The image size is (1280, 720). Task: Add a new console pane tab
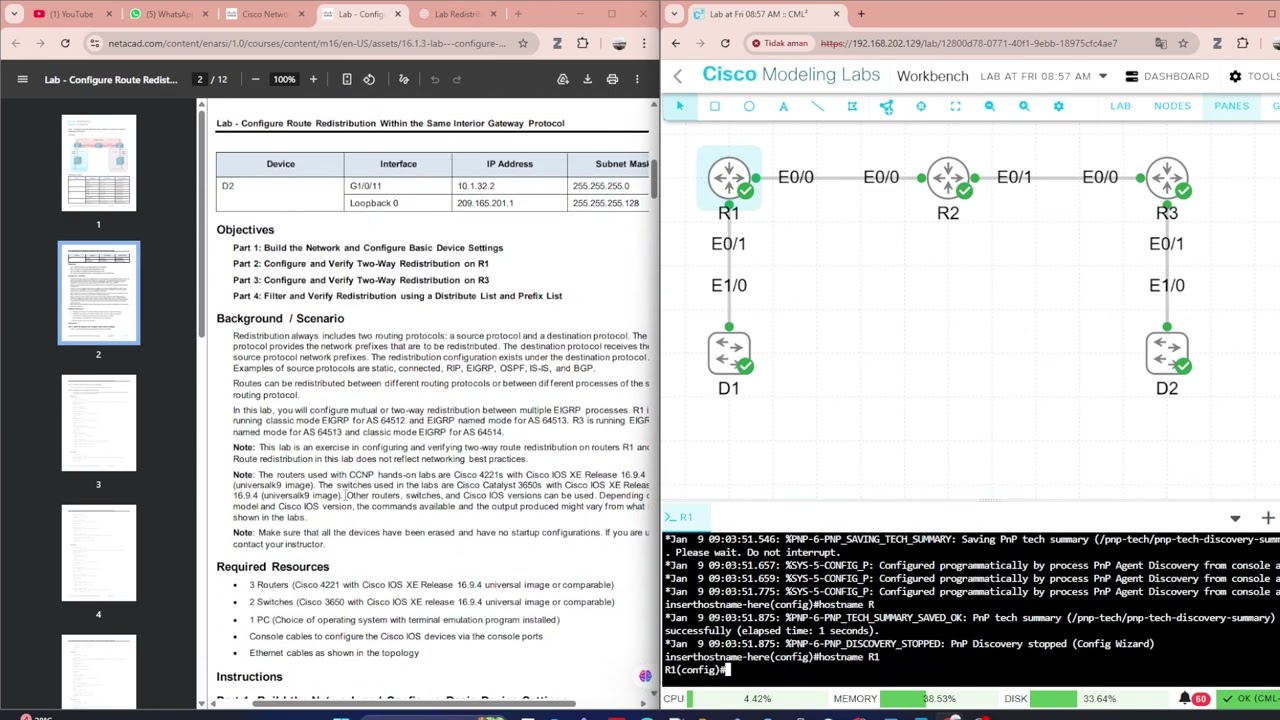click(x=1268, y=518)
